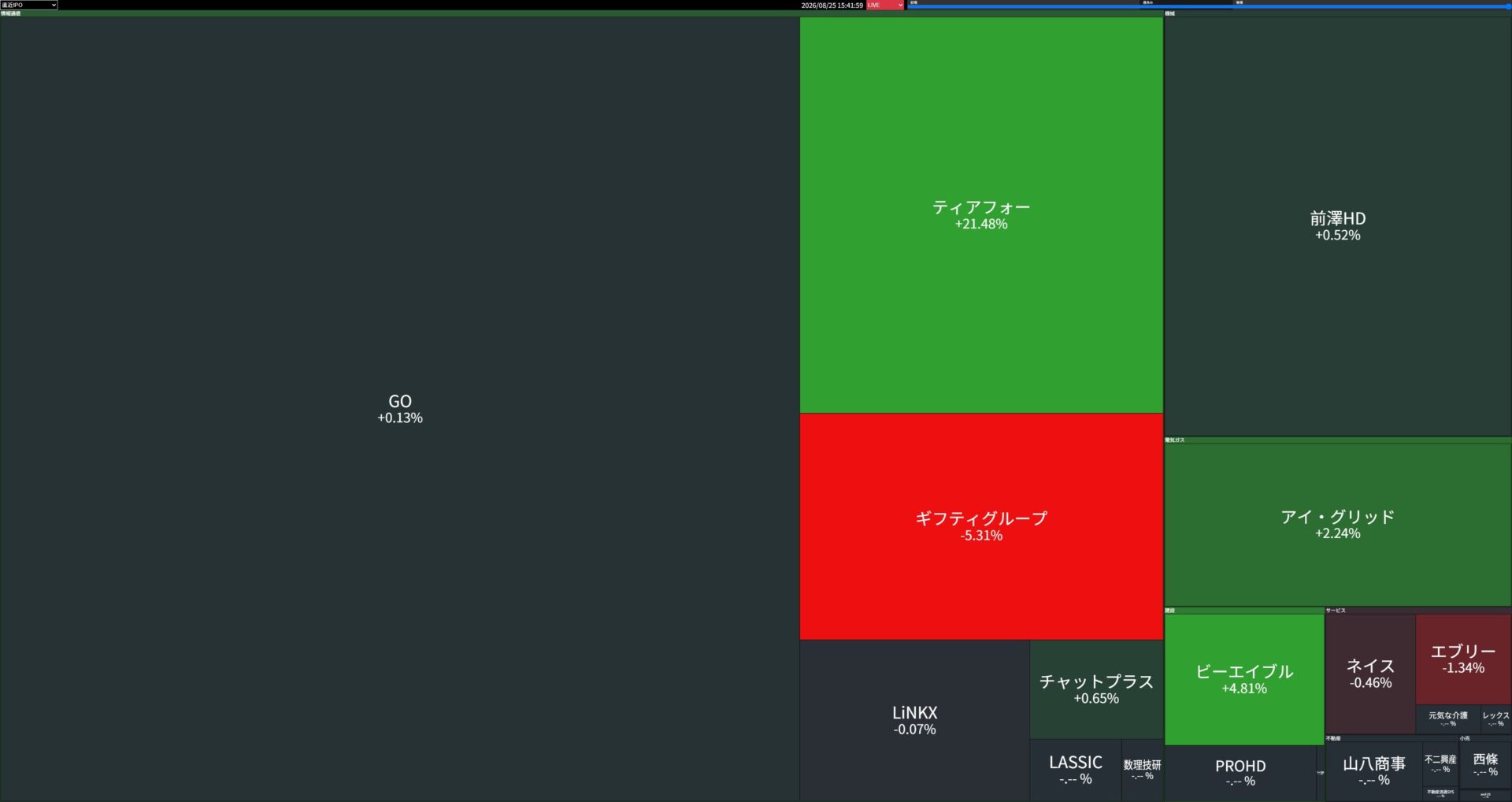
Task: Click the 西條 stock tile
Action: (1485, 764)
